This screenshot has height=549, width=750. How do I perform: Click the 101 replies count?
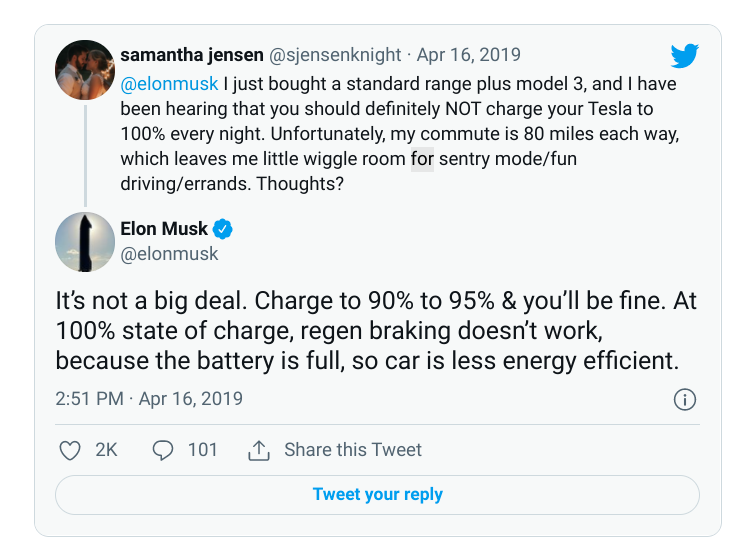point(202,450)
